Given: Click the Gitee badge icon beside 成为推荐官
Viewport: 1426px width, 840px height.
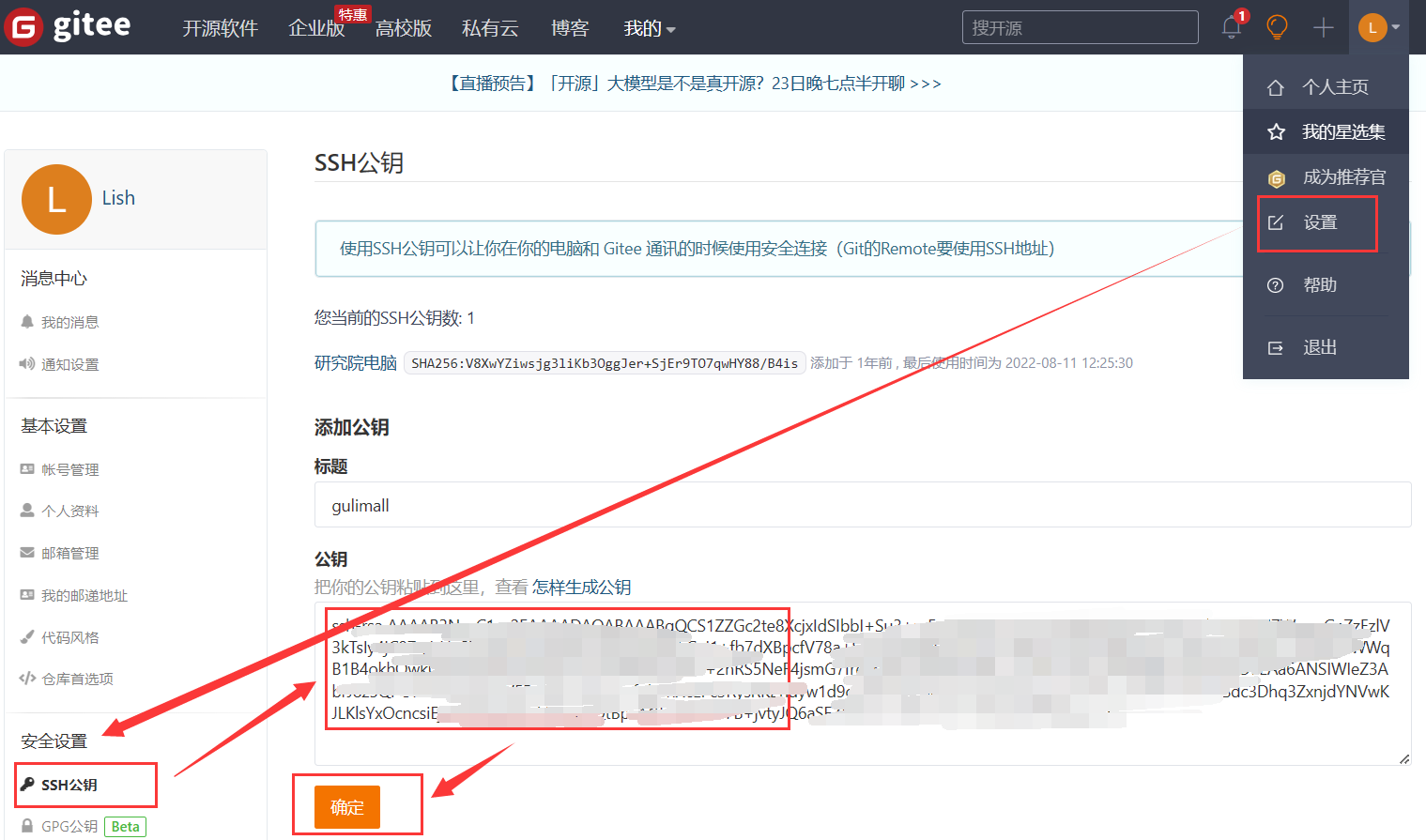Looking at the screenshot, I should click(1276, 178).
